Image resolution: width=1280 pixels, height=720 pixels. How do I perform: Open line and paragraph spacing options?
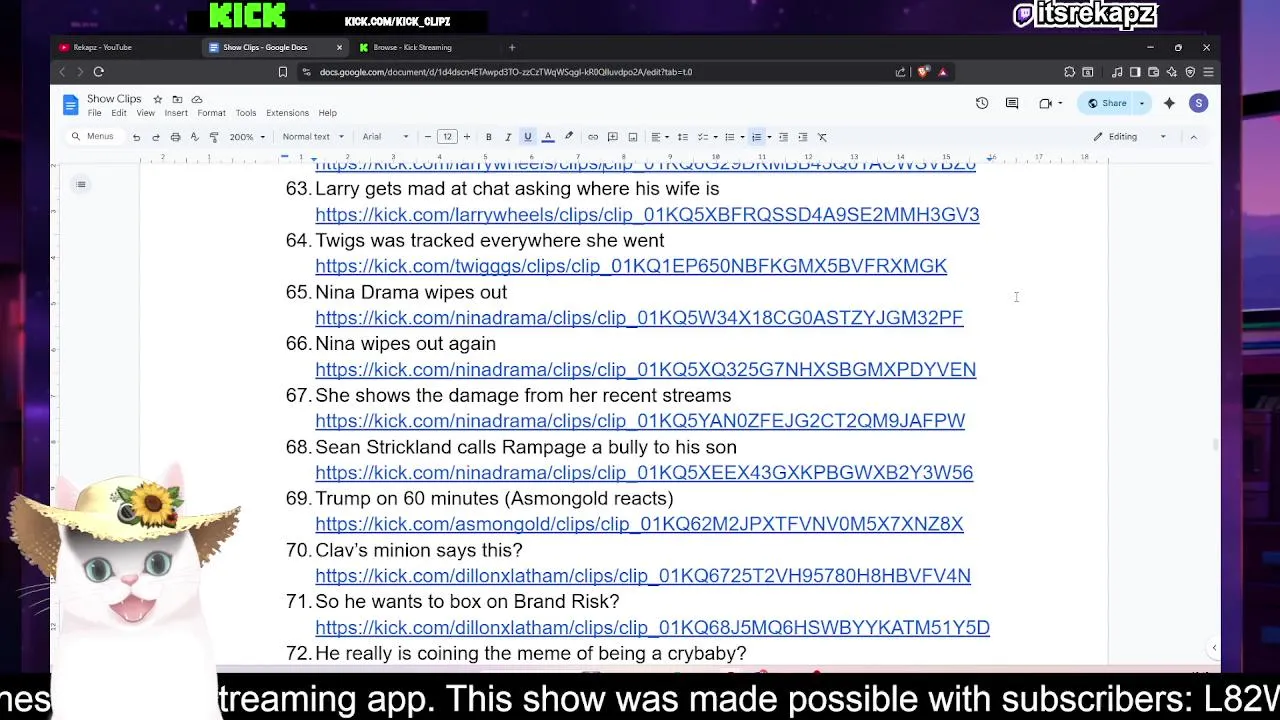(x=683, y=137)
